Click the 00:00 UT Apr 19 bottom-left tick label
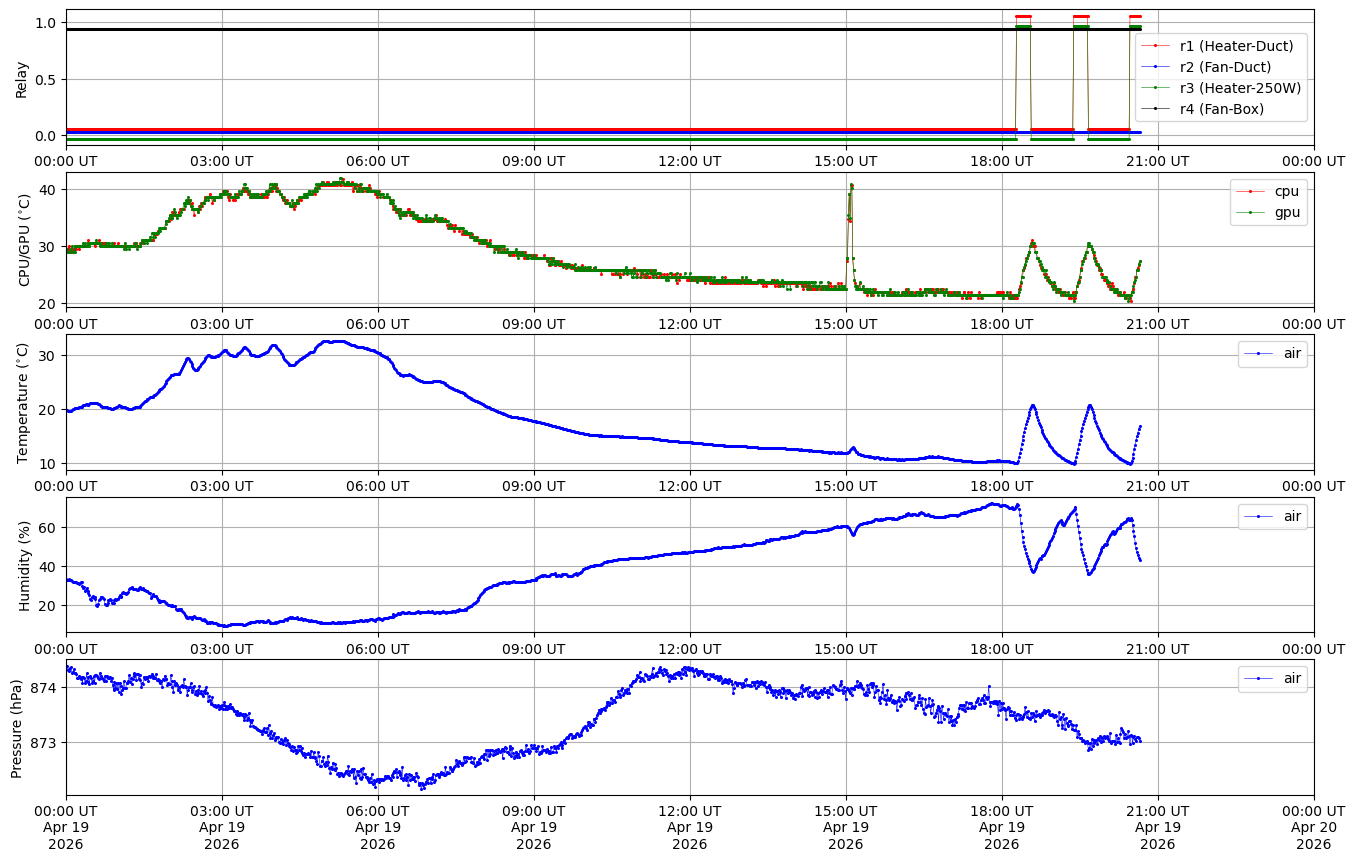 click(67, 827)
